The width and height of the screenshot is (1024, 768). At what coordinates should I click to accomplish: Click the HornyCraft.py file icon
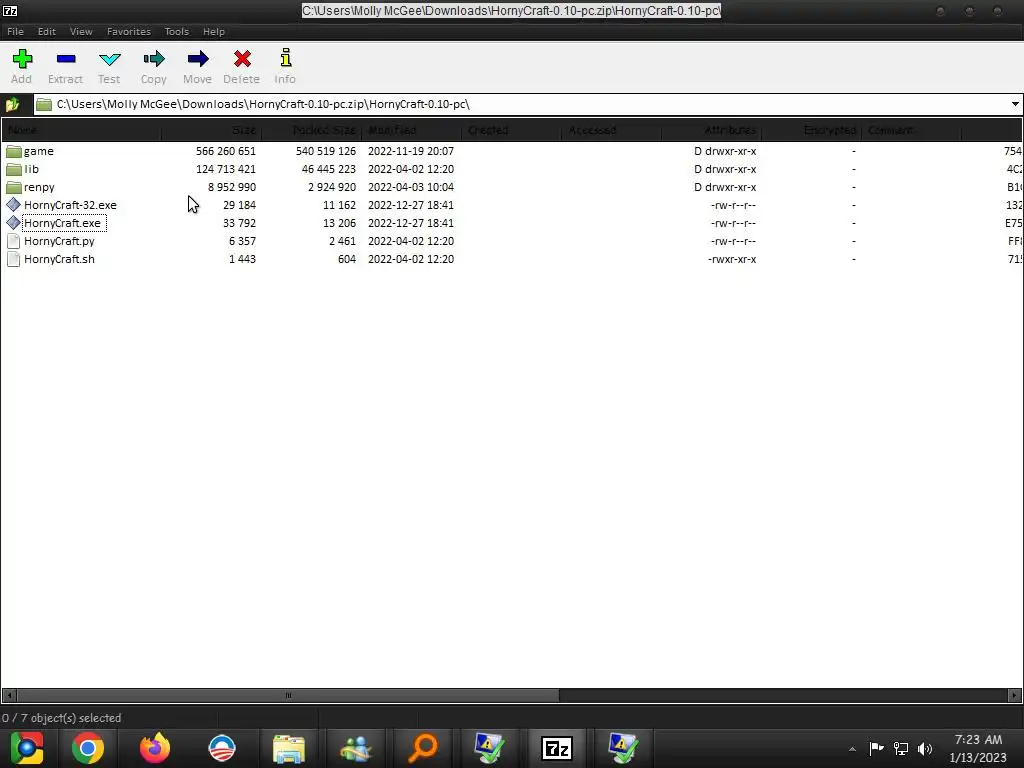(x=14, y=241)
